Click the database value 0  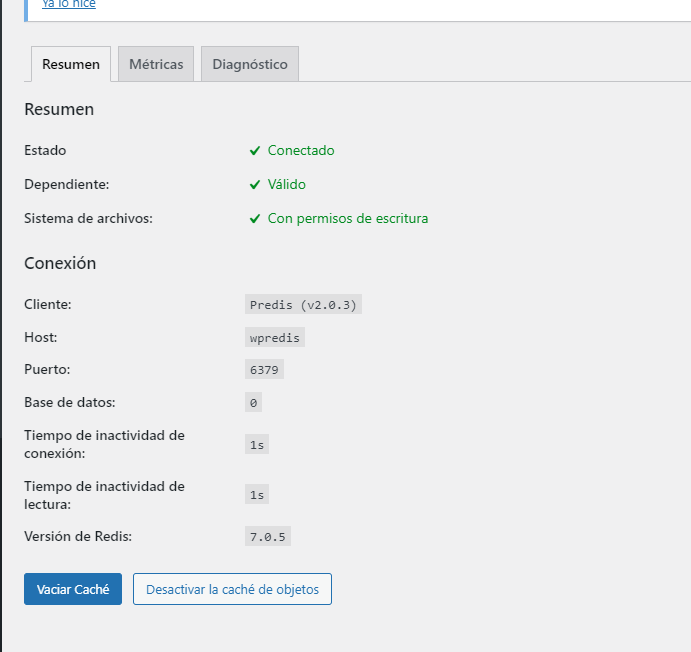click(254, 403)
